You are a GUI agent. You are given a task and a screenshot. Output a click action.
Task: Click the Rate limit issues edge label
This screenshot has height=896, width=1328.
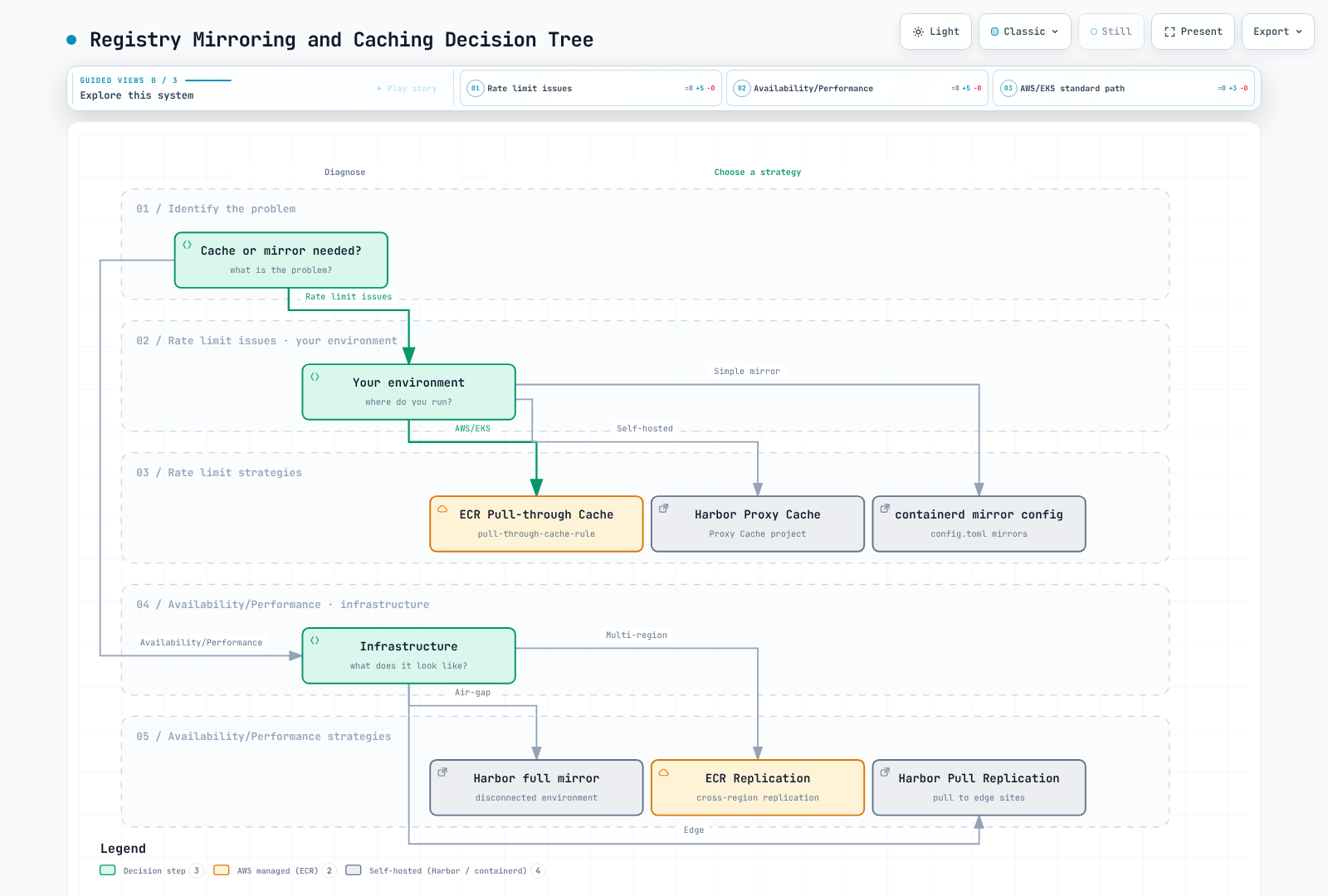(349, 296)
